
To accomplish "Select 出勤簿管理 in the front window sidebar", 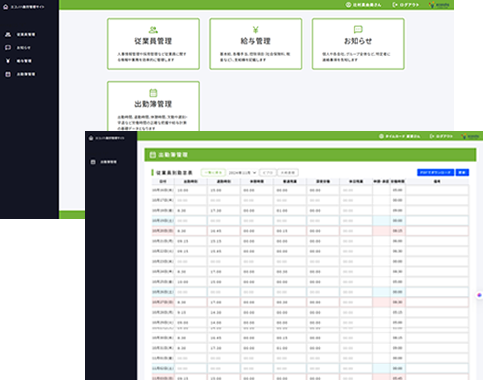I will pos(104,162).
